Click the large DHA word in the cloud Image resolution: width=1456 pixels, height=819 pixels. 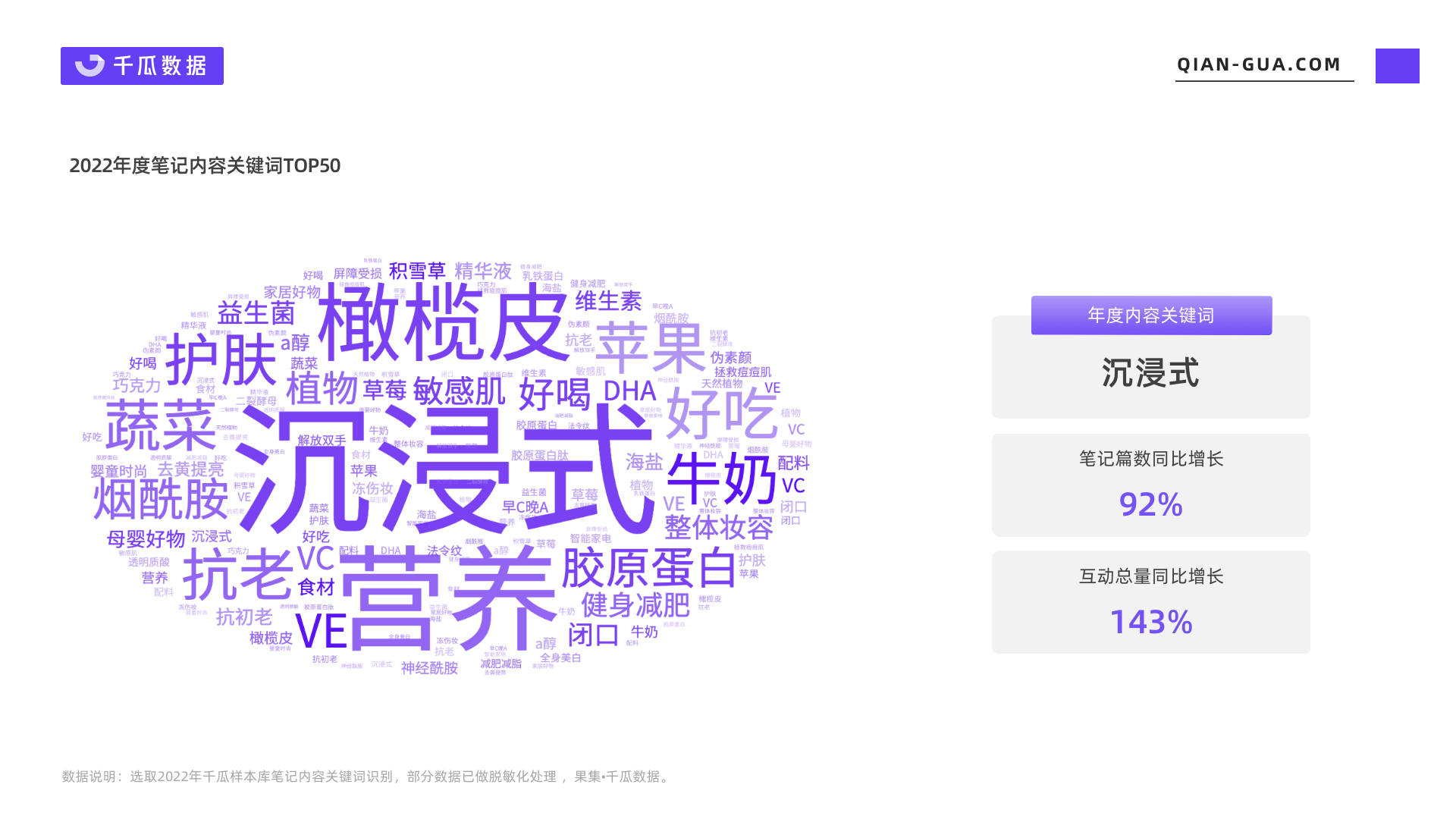point(629,391)
